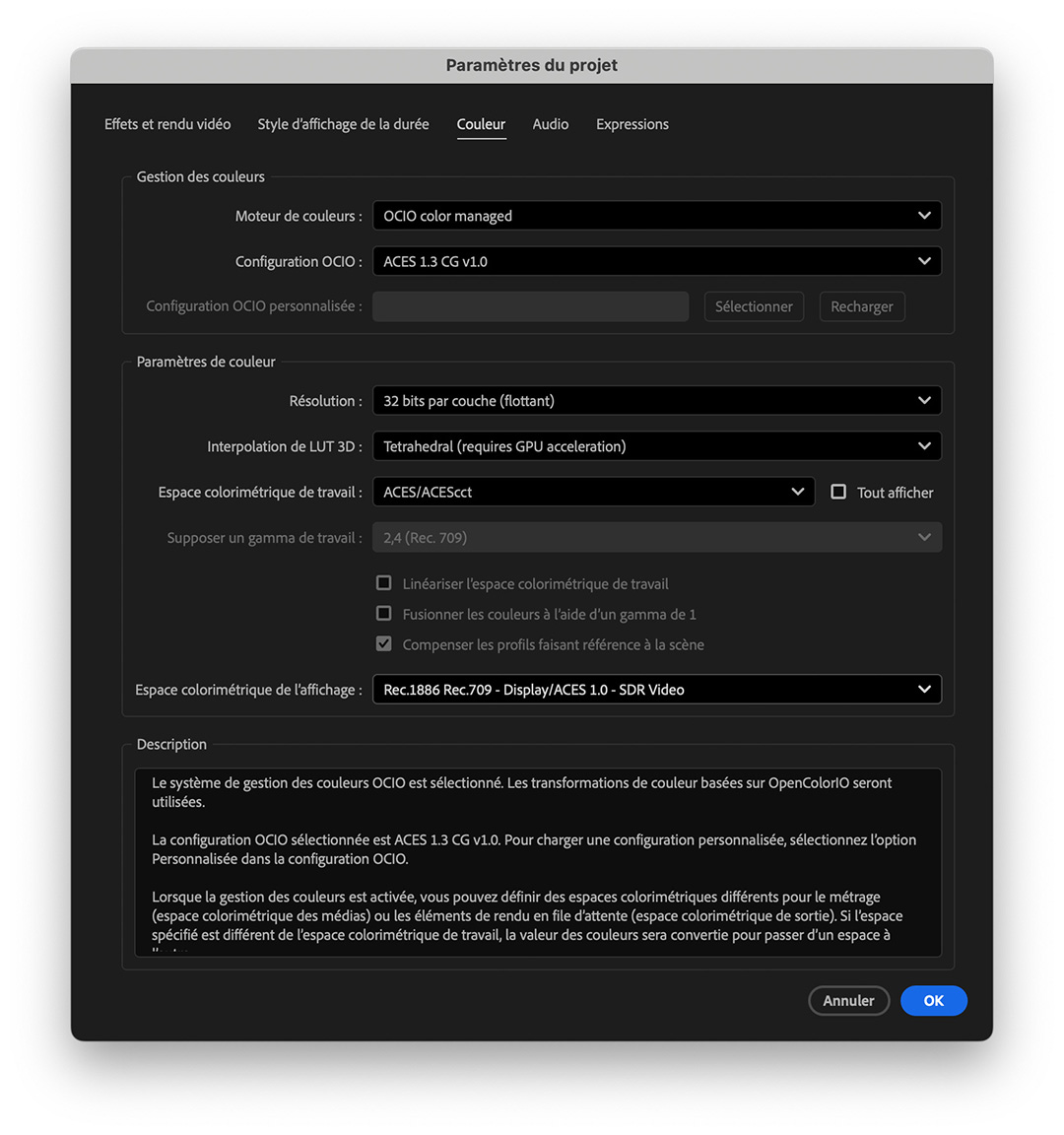Check Linéariser l'espace colorimétrique de travail
1064x1135 pixels.
coord(384,583)
